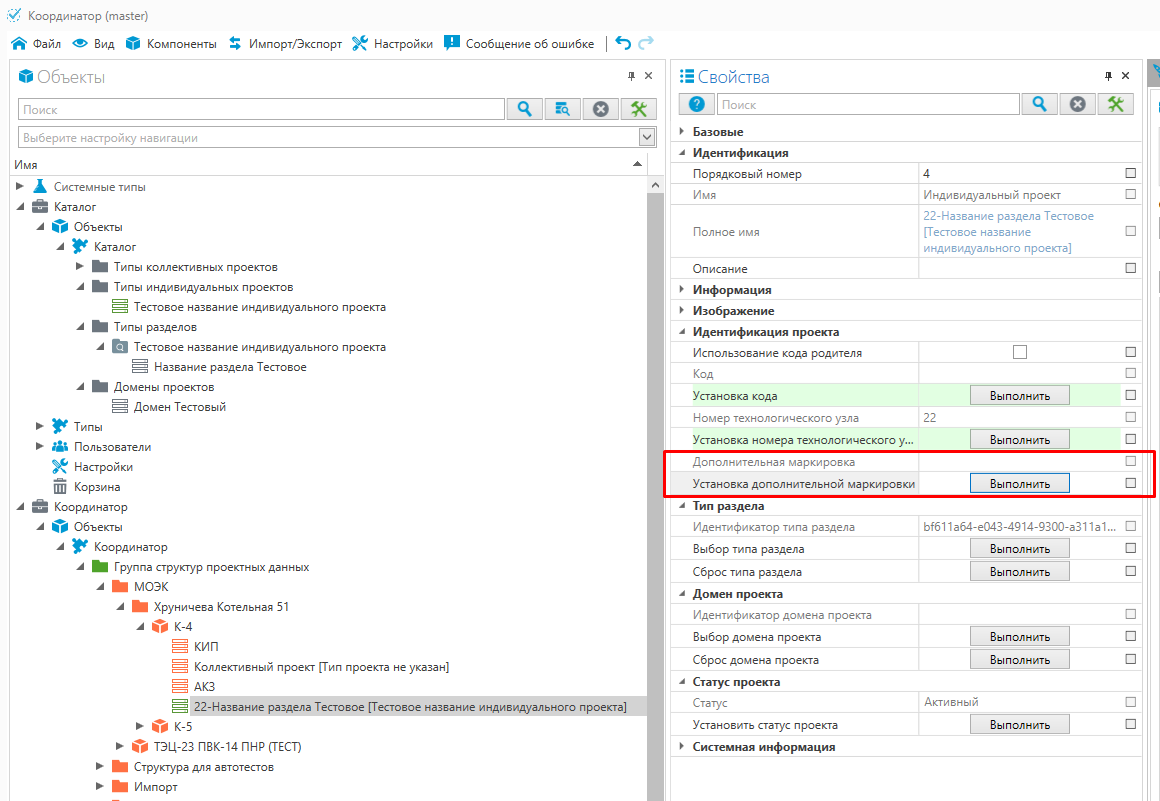This screenshot has width=1160, height=801.
Task: Expand the Системные типы tree node
Action: point(20,187)
